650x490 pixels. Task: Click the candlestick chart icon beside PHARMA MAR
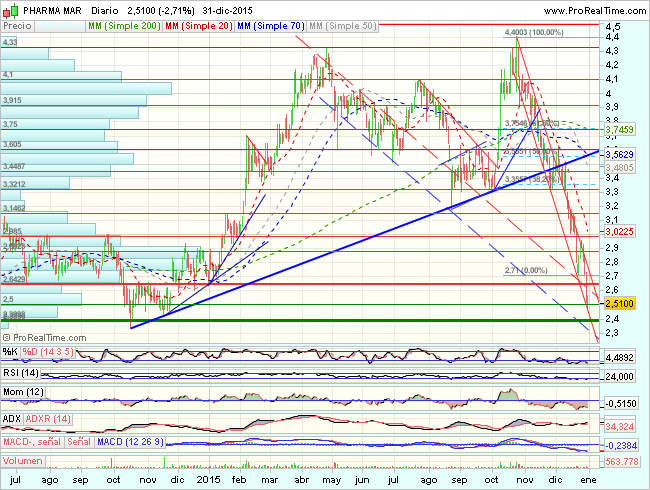[x=11, y=11]
